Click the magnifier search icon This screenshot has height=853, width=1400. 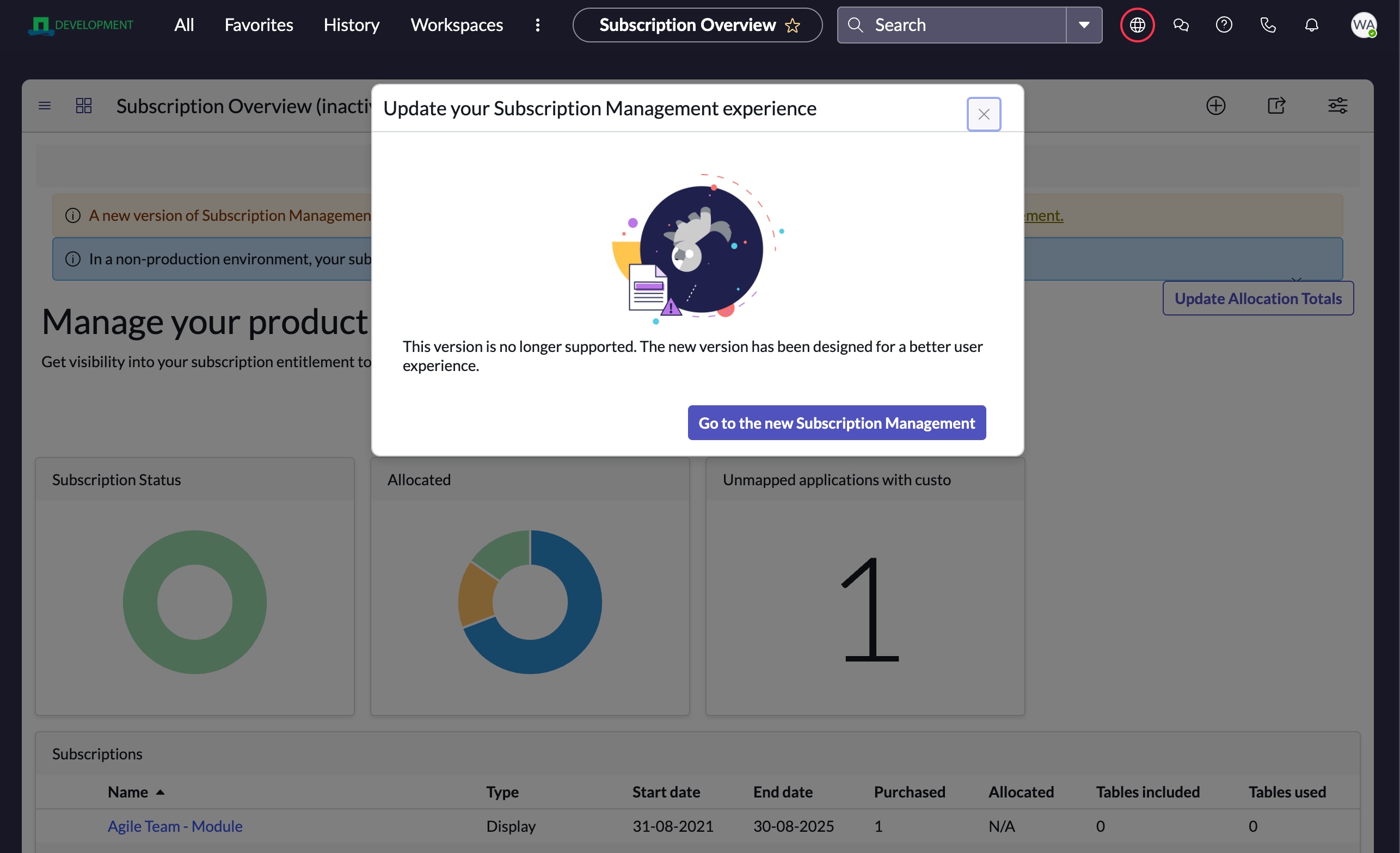tap(855, 25)
